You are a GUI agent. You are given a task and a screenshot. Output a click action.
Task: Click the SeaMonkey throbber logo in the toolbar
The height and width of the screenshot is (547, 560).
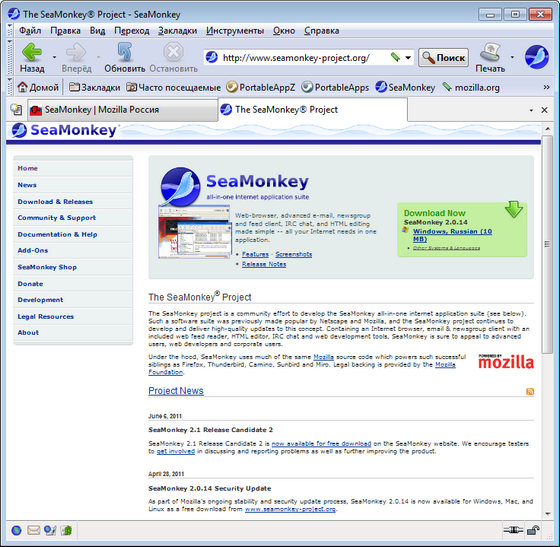(536, 57)
